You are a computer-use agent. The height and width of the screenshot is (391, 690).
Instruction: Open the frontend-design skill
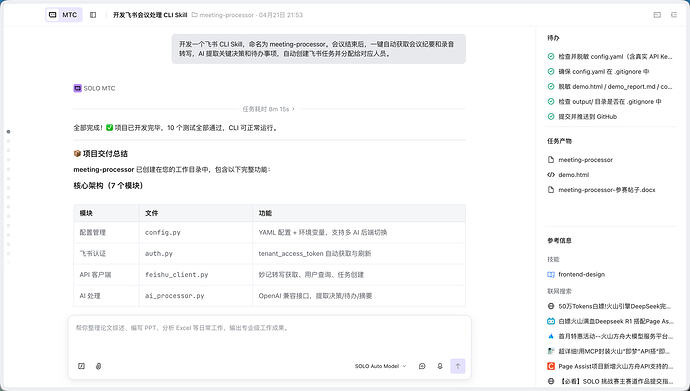point(581,274)
